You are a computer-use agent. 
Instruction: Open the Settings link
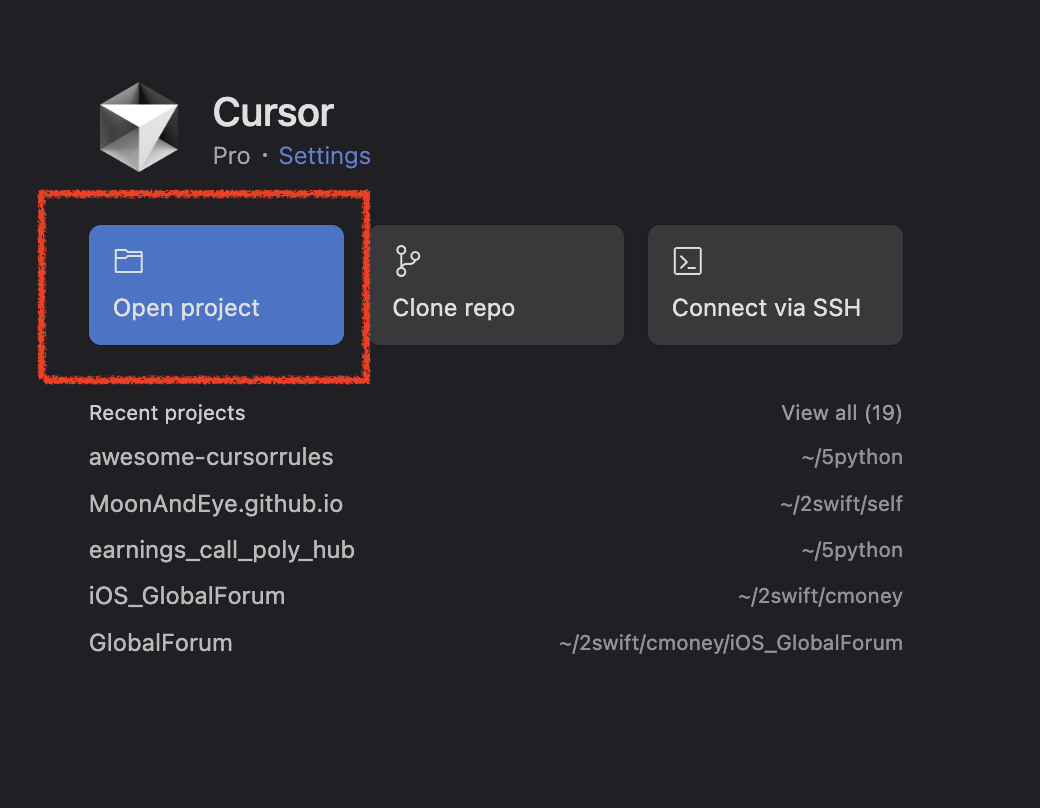[324, 156]
